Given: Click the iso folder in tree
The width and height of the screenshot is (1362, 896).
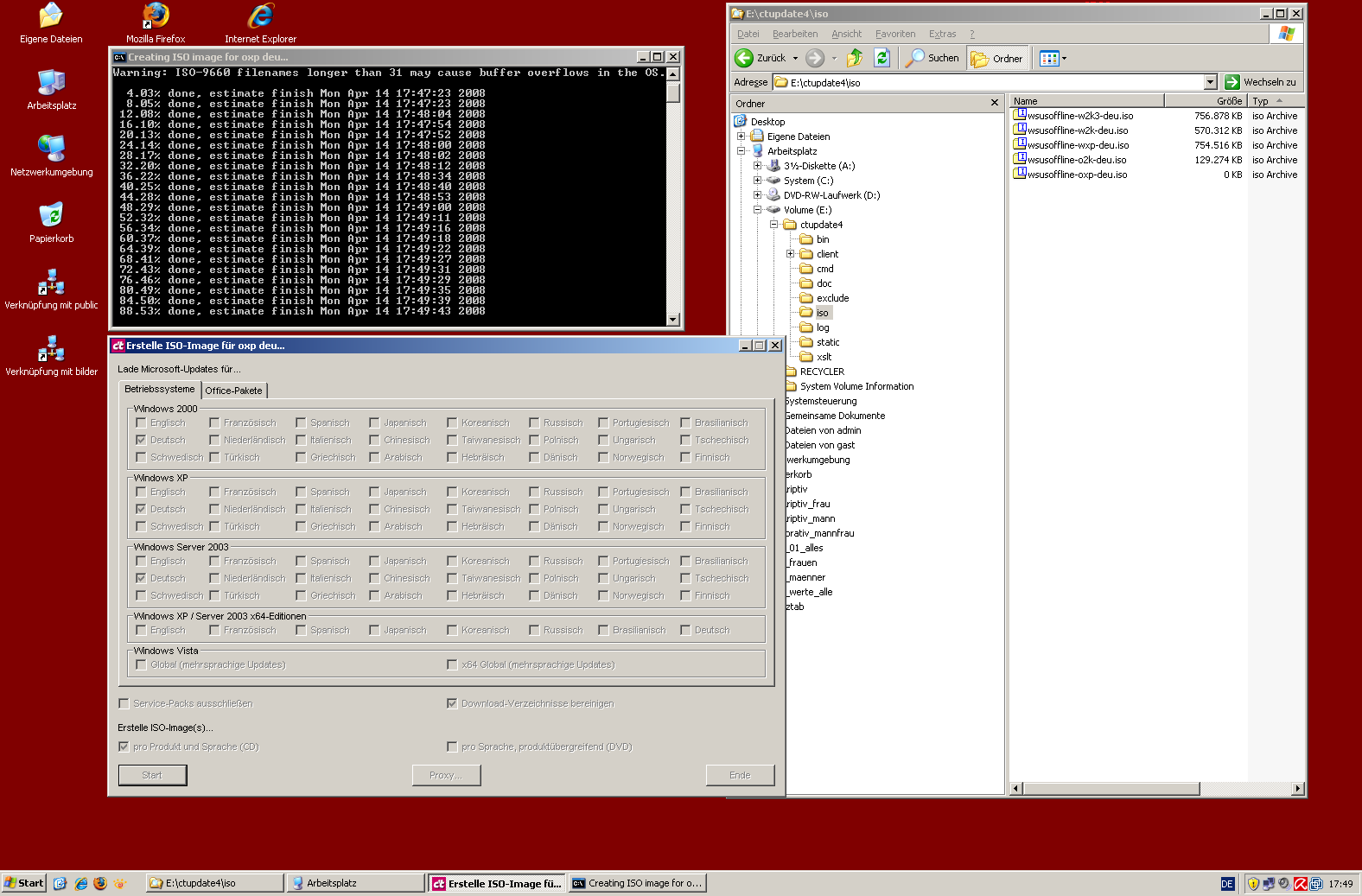Looking at the screenshot, I should 822,313.
